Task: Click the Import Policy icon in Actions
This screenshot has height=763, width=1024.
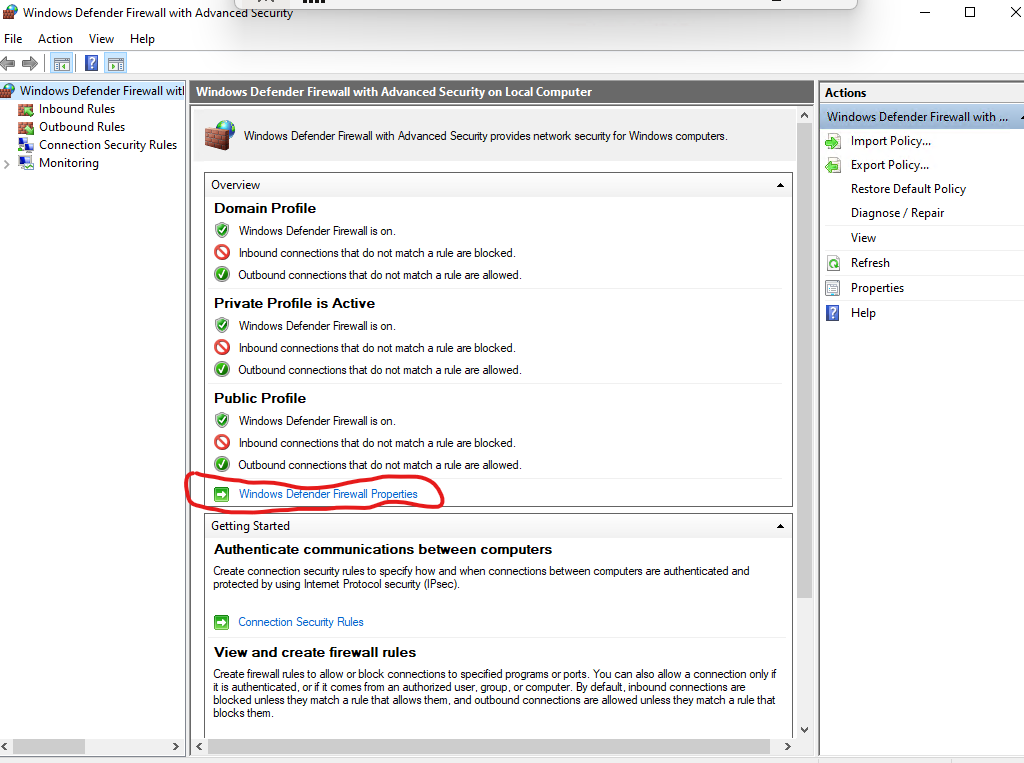Action: click(x=833, y=141)
